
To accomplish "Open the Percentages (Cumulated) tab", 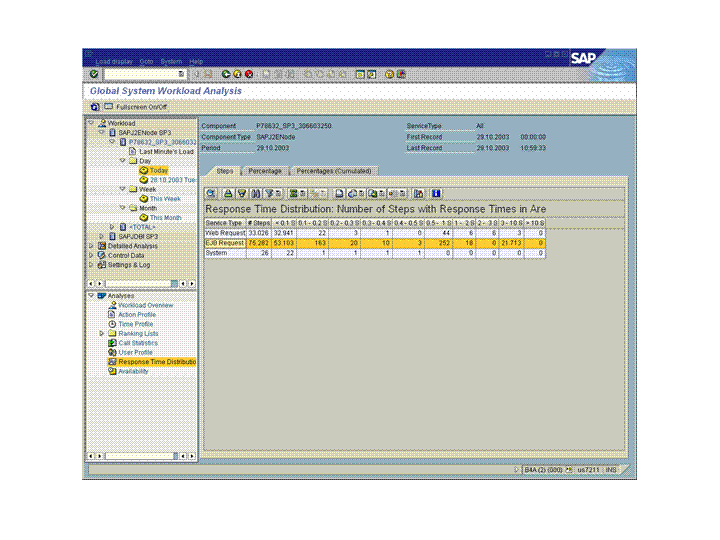I will click(x=333, y=171).
